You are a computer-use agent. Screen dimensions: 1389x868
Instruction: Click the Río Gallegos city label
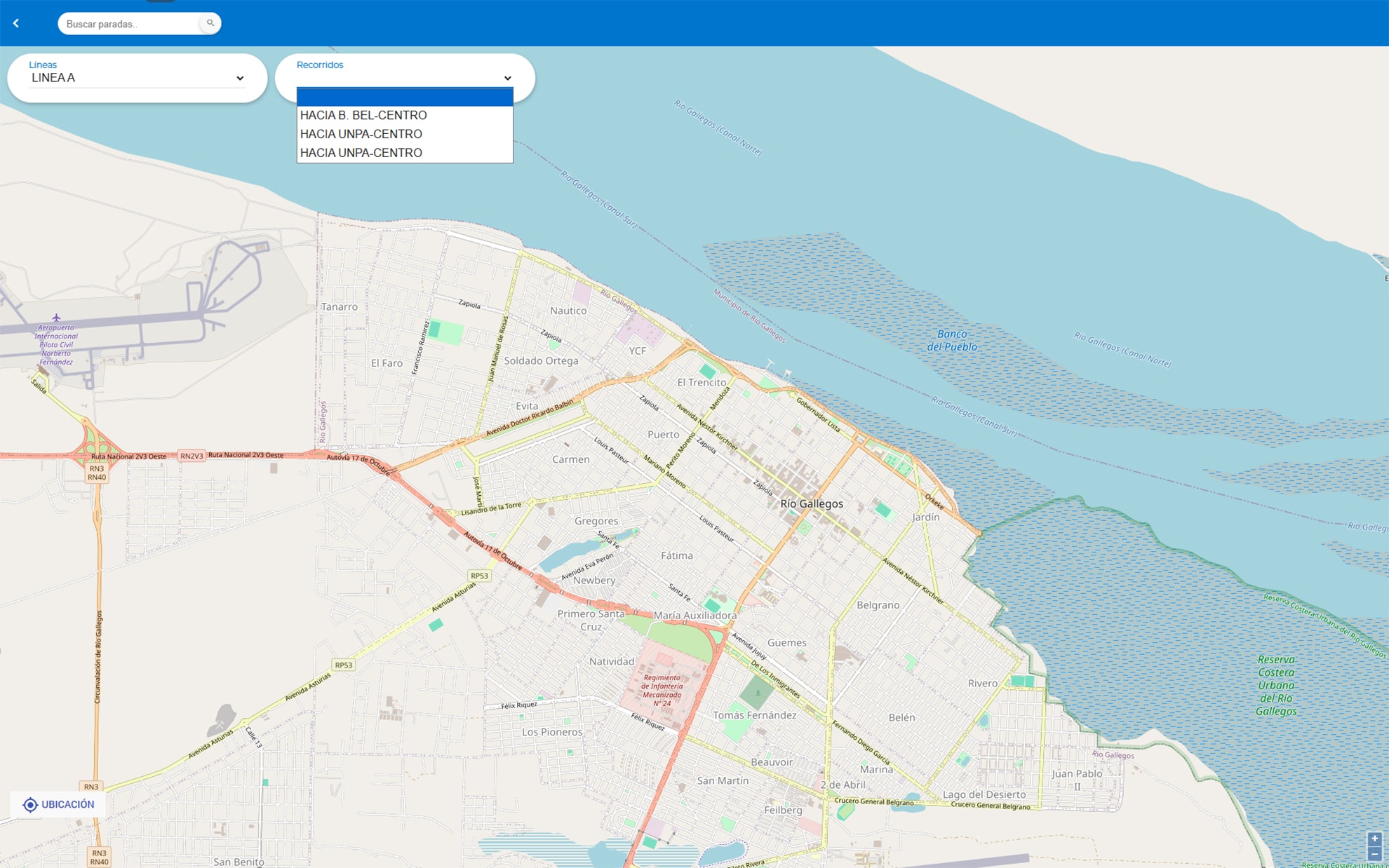[x=812, y=503]
